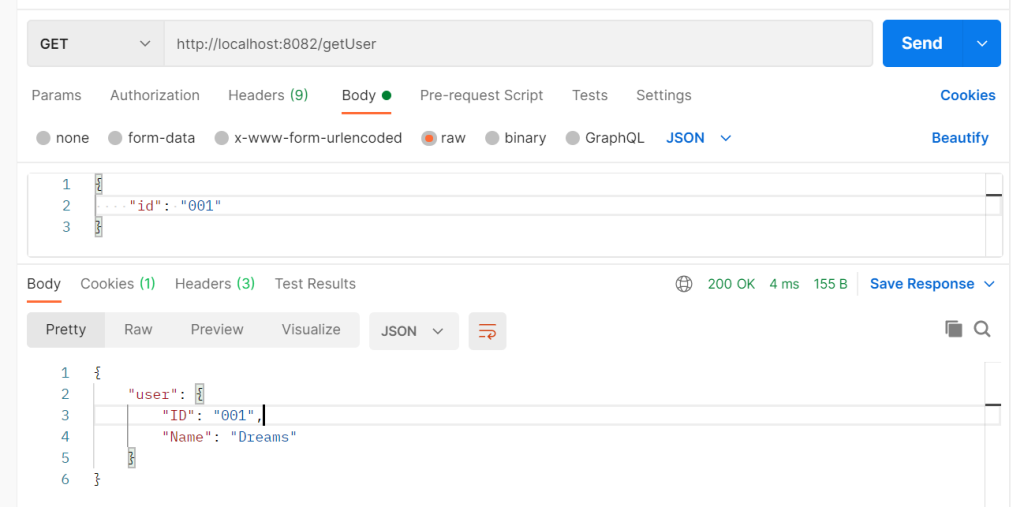Viewport: 1024px width, 507px height.
Task: Open the GET method dropdown
Action: tap(93, 44)
